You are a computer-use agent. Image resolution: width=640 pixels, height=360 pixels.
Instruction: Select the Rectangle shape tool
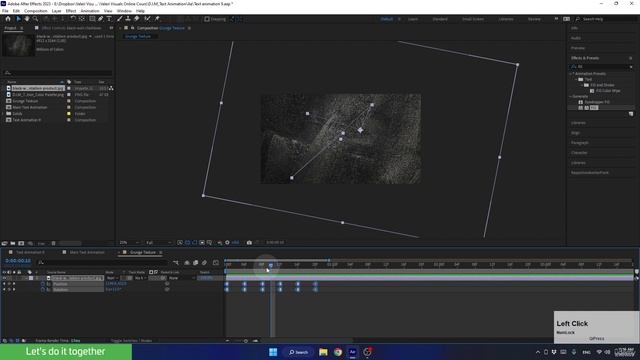pos(92,19)
